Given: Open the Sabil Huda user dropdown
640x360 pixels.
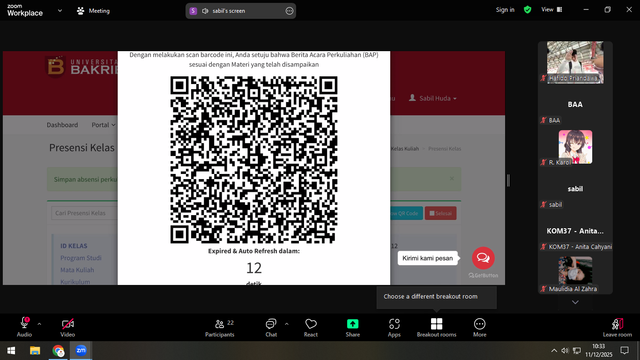Looking at the screenshot, I should [433, 98].
